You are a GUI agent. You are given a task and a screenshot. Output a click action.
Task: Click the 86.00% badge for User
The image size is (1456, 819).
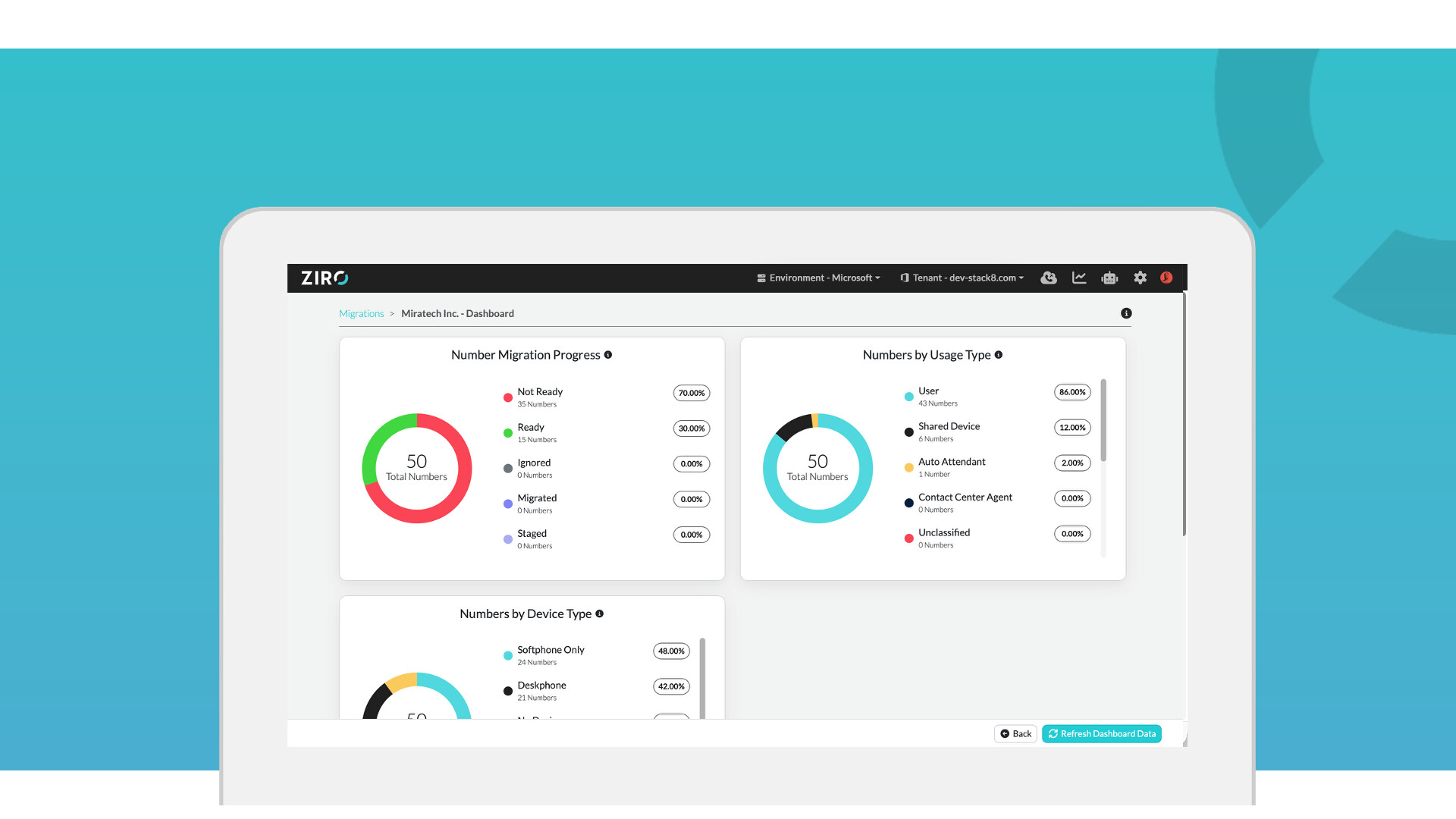1072,392
